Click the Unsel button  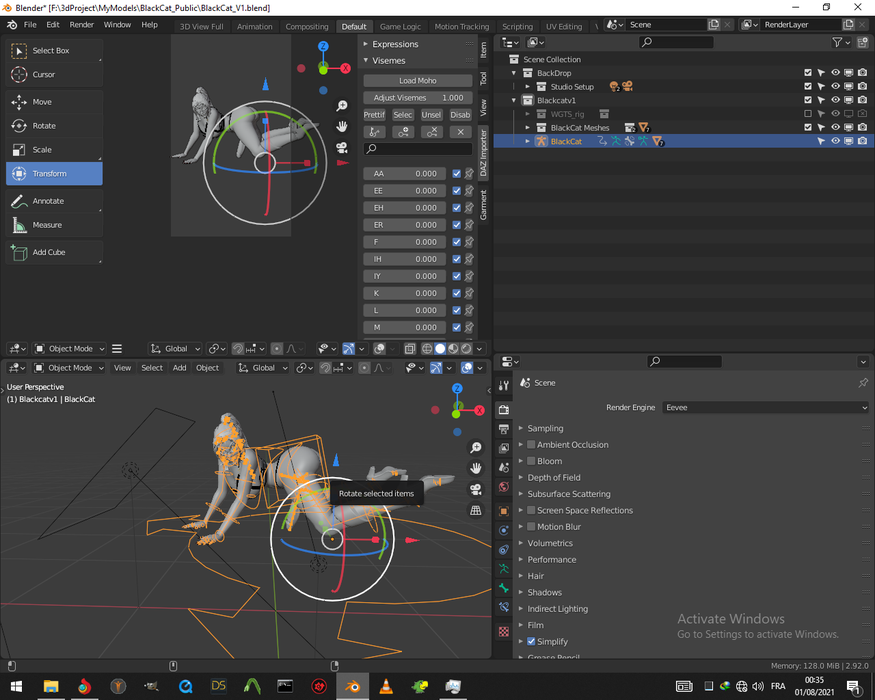431,115
